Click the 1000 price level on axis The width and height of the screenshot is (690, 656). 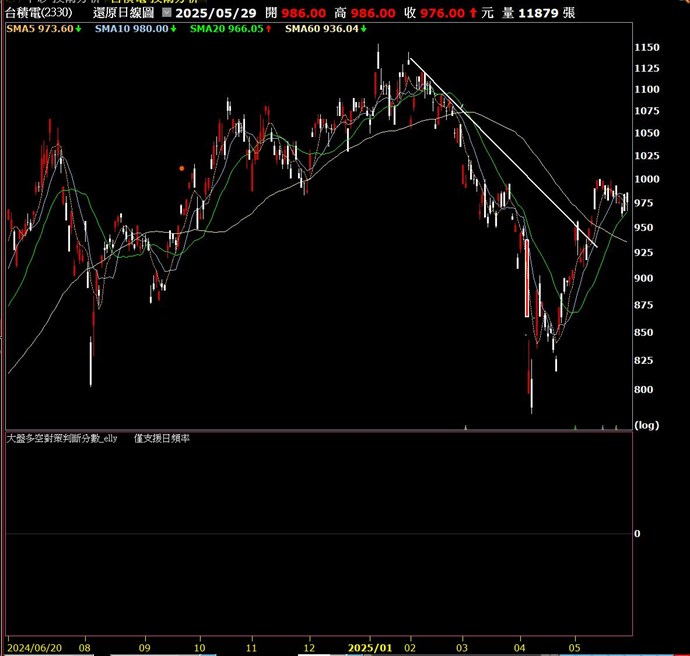[x=647, y=179]
